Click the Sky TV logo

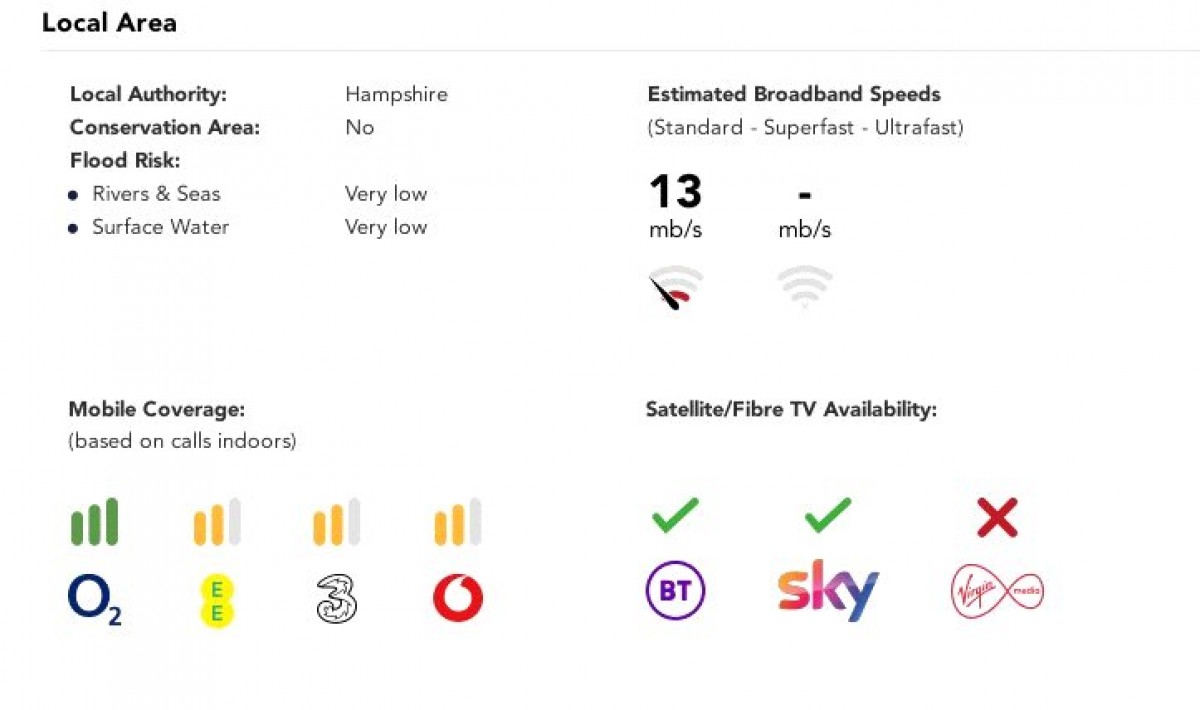tap(828, 590)
